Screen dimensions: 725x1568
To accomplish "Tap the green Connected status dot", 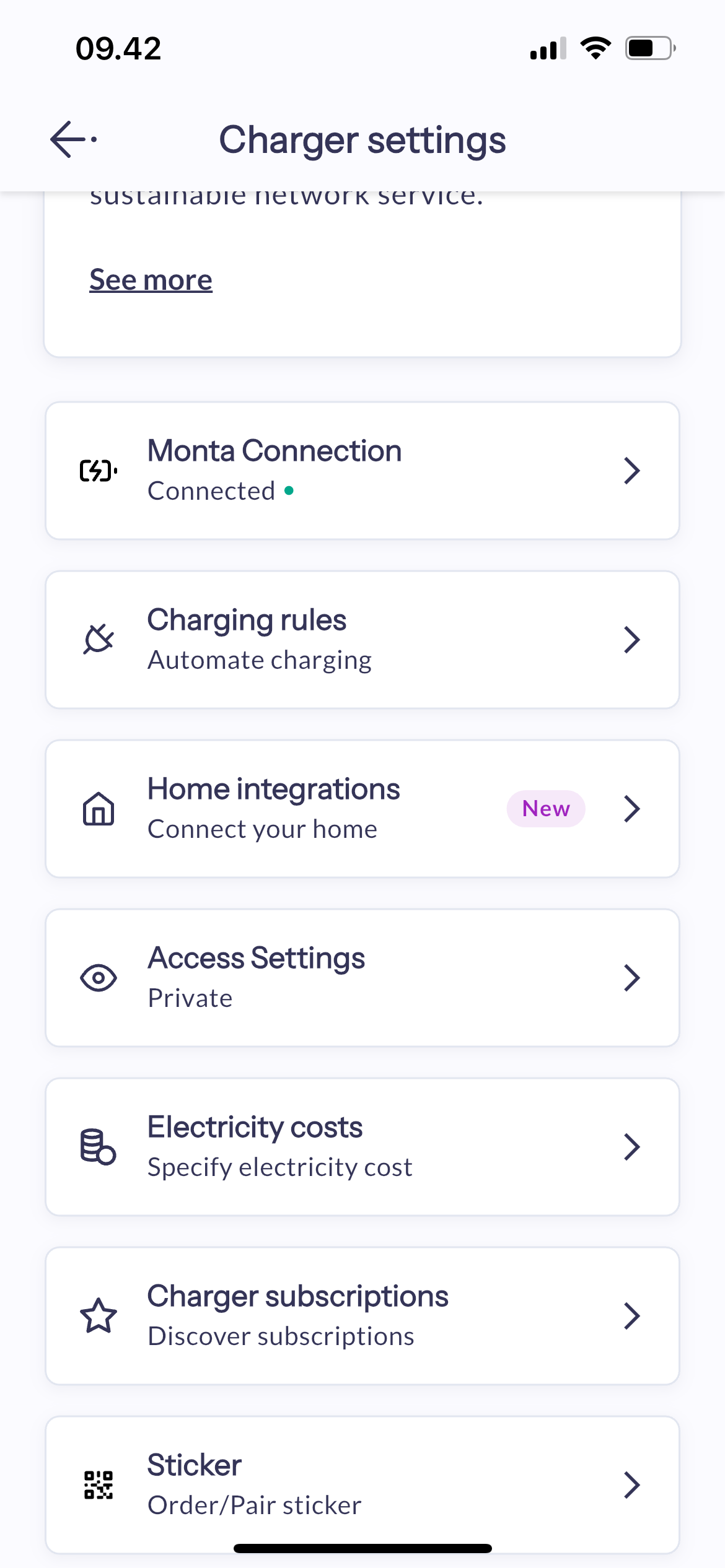I will (x=289, y=491).
